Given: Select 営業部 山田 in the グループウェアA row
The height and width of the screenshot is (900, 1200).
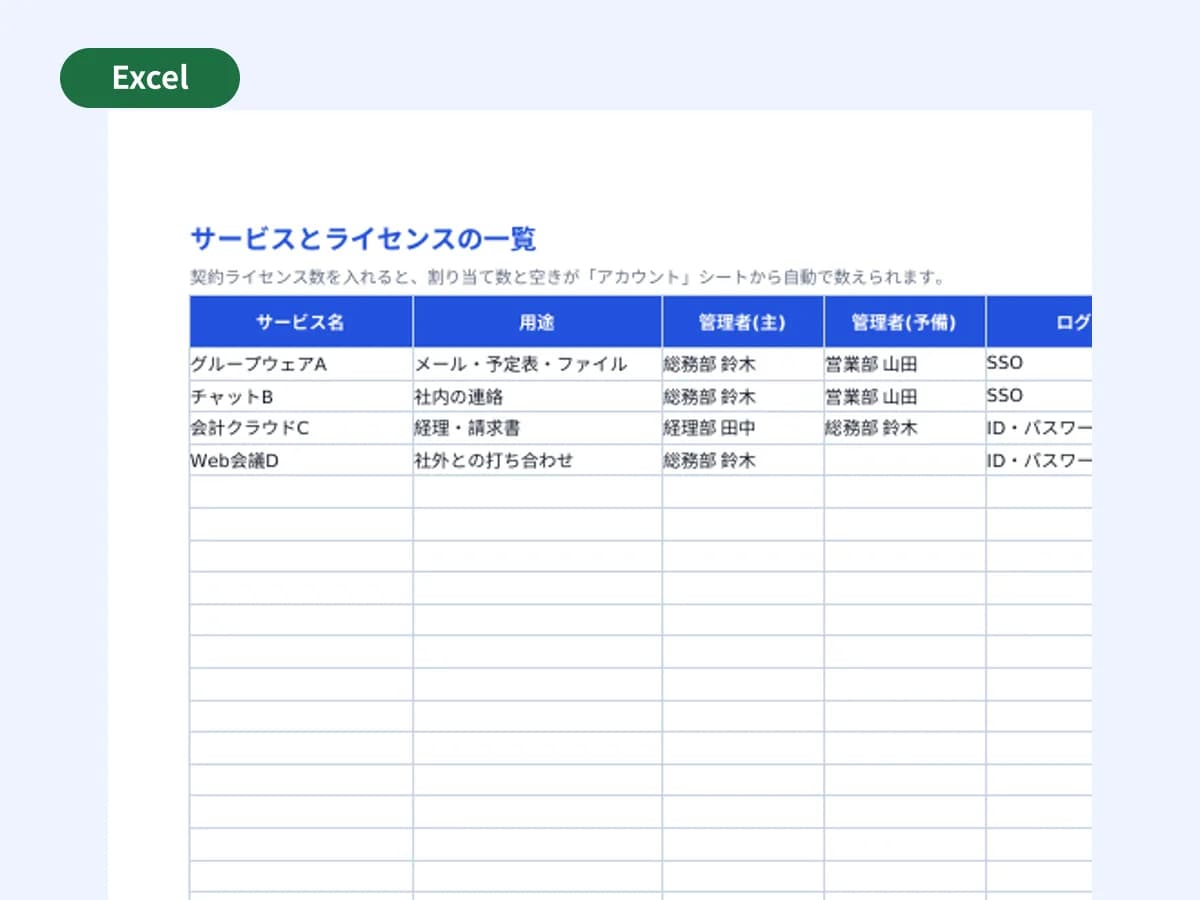Looking at the screenshot, I should coord(905,364).
